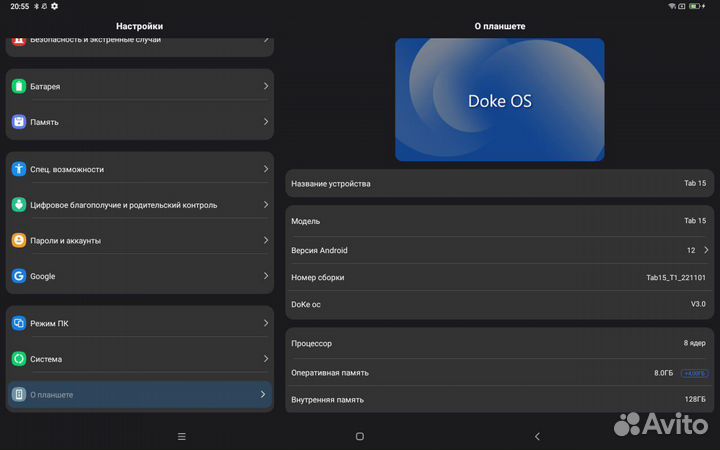Tap the orange Passwords and accounts icon
The height and width of the screenshot is (450, 720).
point(19,241)
